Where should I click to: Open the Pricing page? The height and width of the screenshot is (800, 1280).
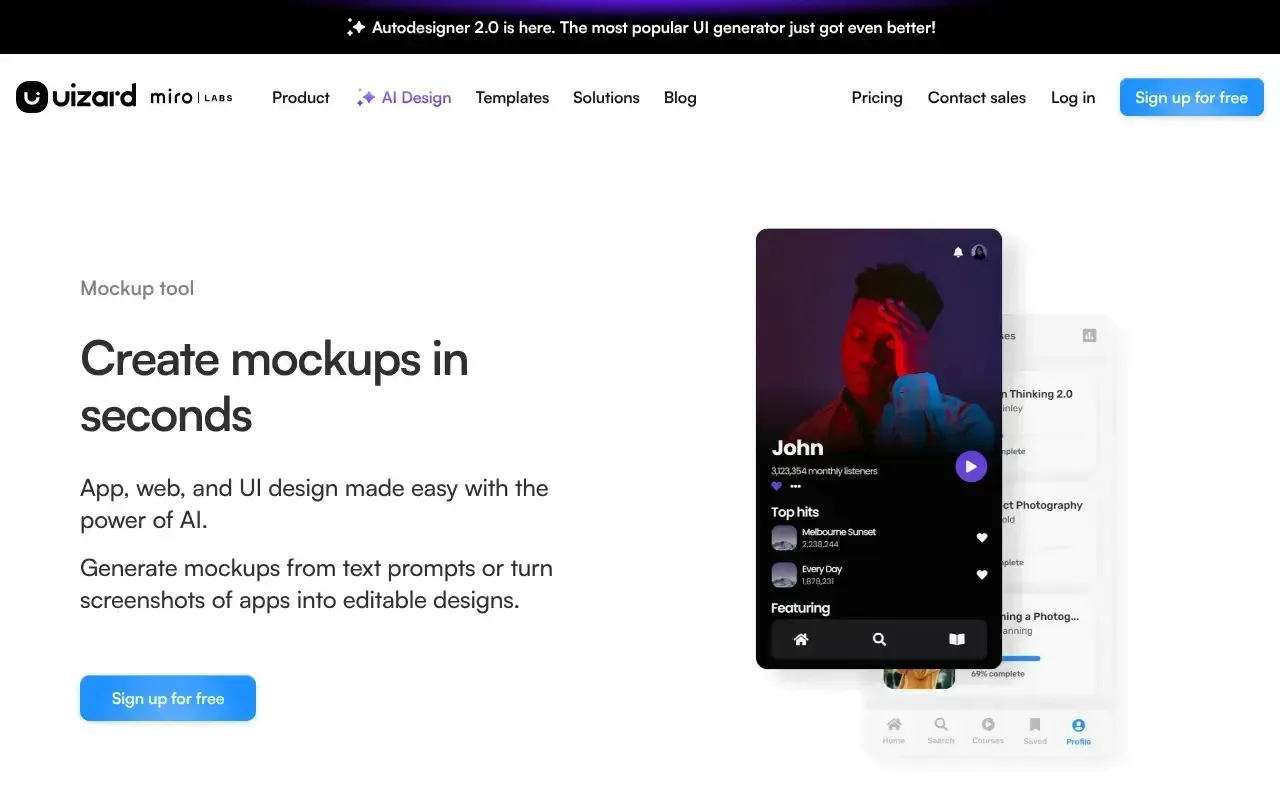877,97
